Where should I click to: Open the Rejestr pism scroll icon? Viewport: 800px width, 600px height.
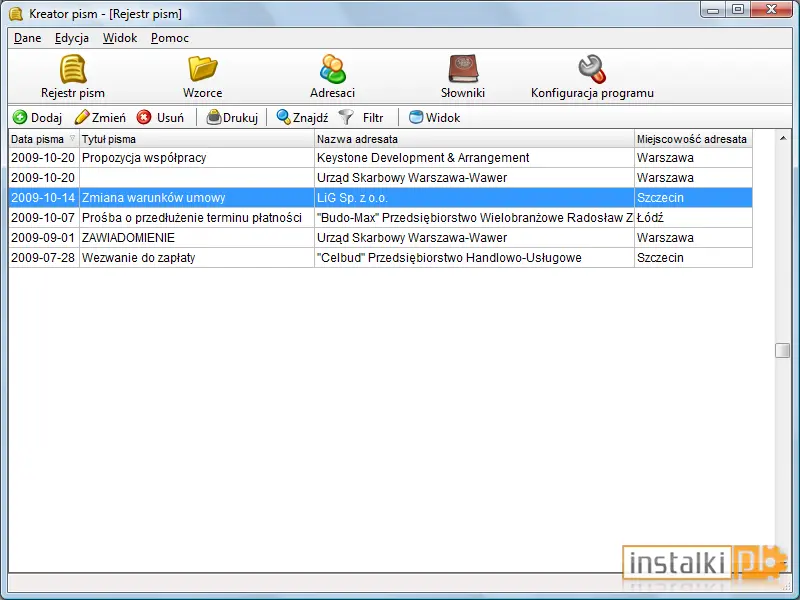point(73,69)
